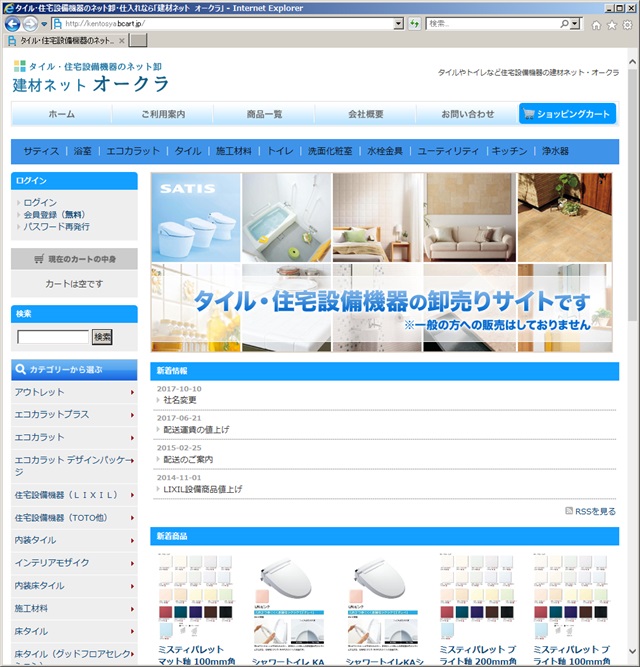Image resolution: width=640 pixels, height=667 pixels.
Task: Open the recent pages dropdown beside Forward
Action: tap(44, 24)
